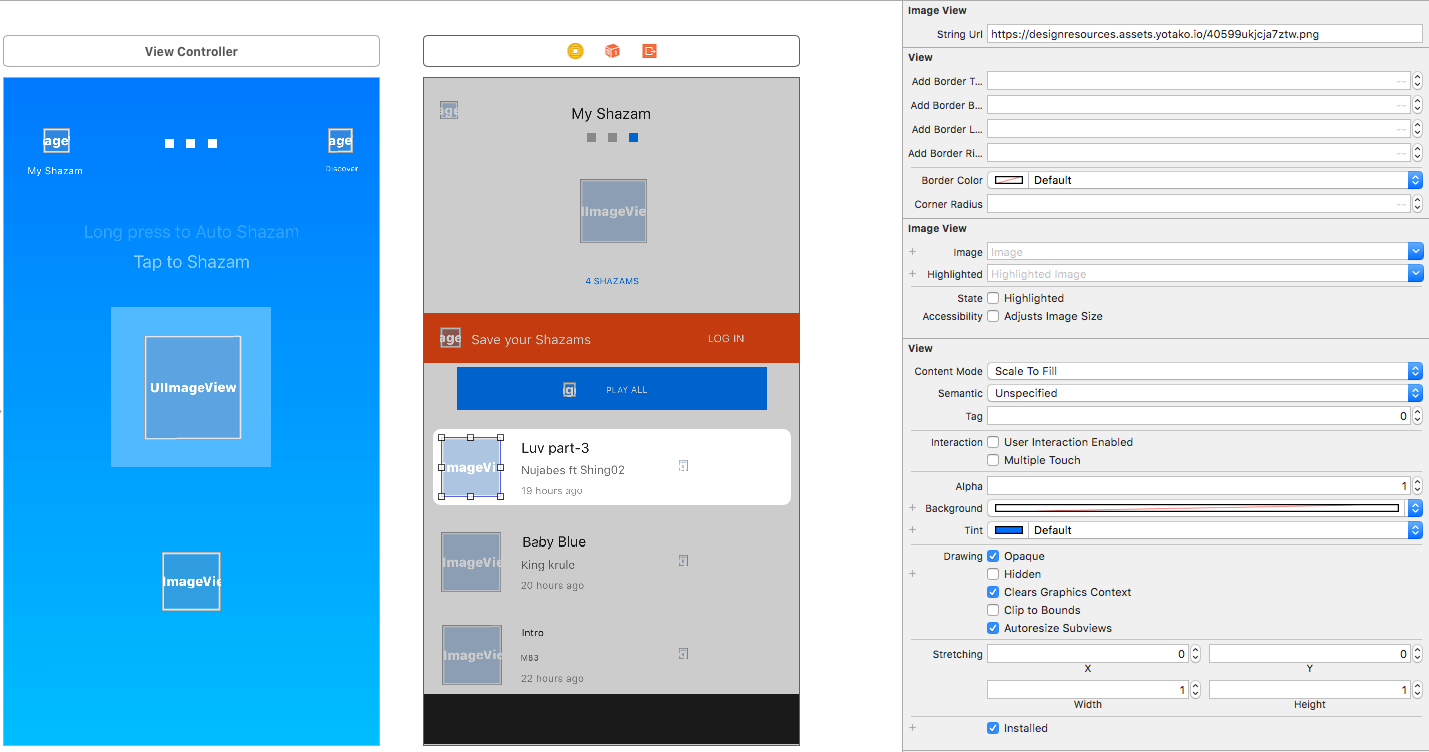Click the Corner Radius input field

[x=1199, y=204]
